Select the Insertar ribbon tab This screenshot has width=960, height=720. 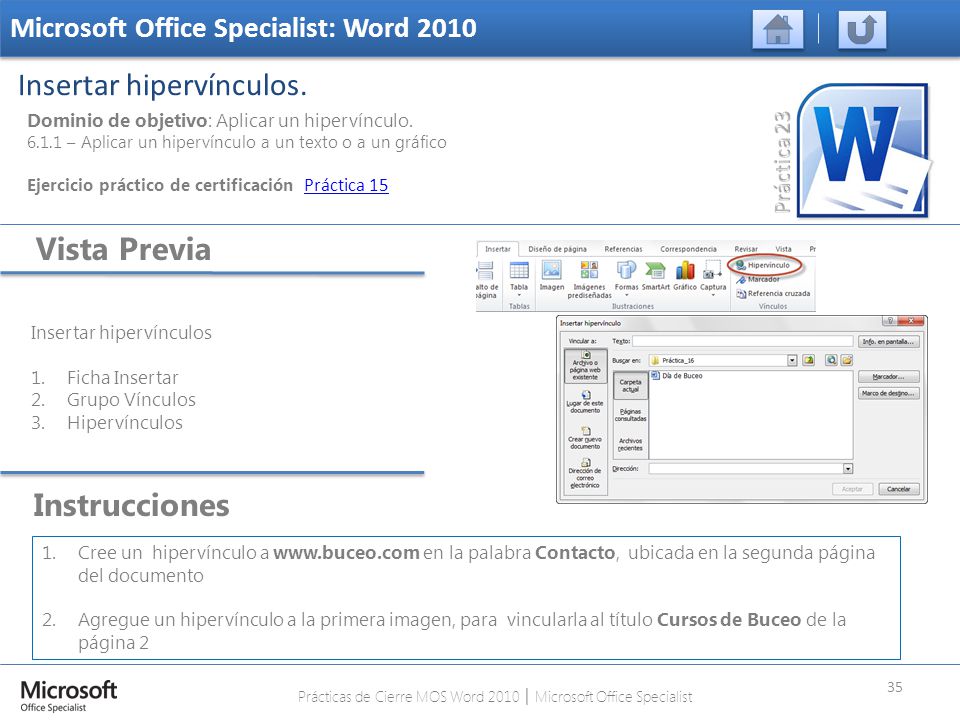(497, 249)
